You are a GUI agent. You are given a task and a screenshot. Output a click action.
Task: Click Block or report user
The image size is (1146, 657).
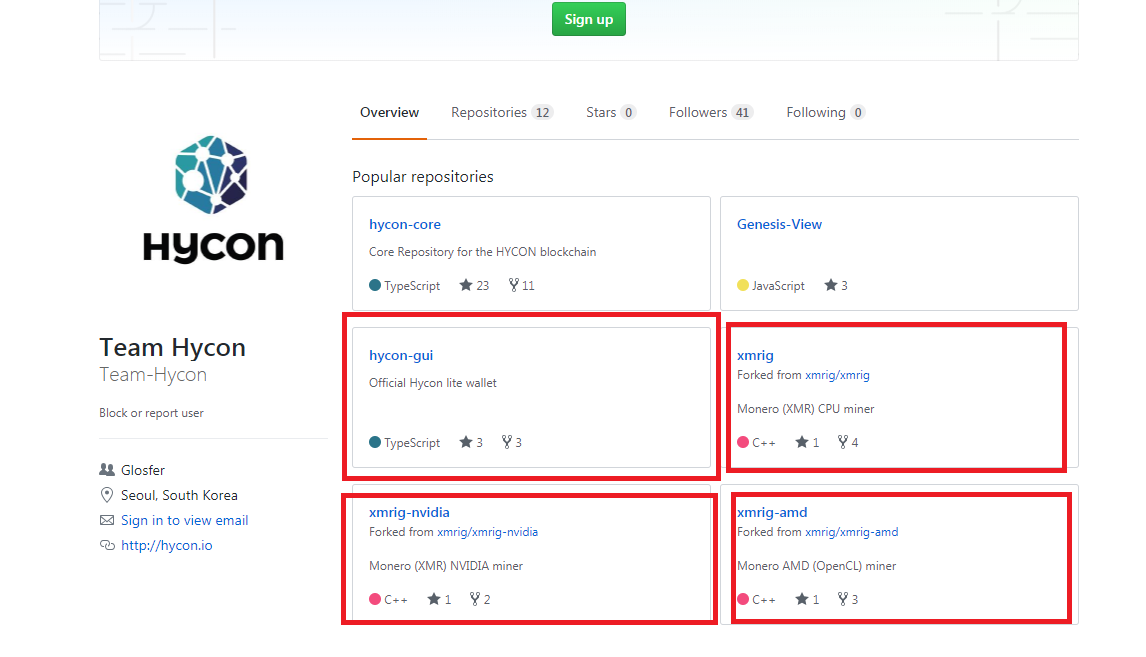point(151,413)
